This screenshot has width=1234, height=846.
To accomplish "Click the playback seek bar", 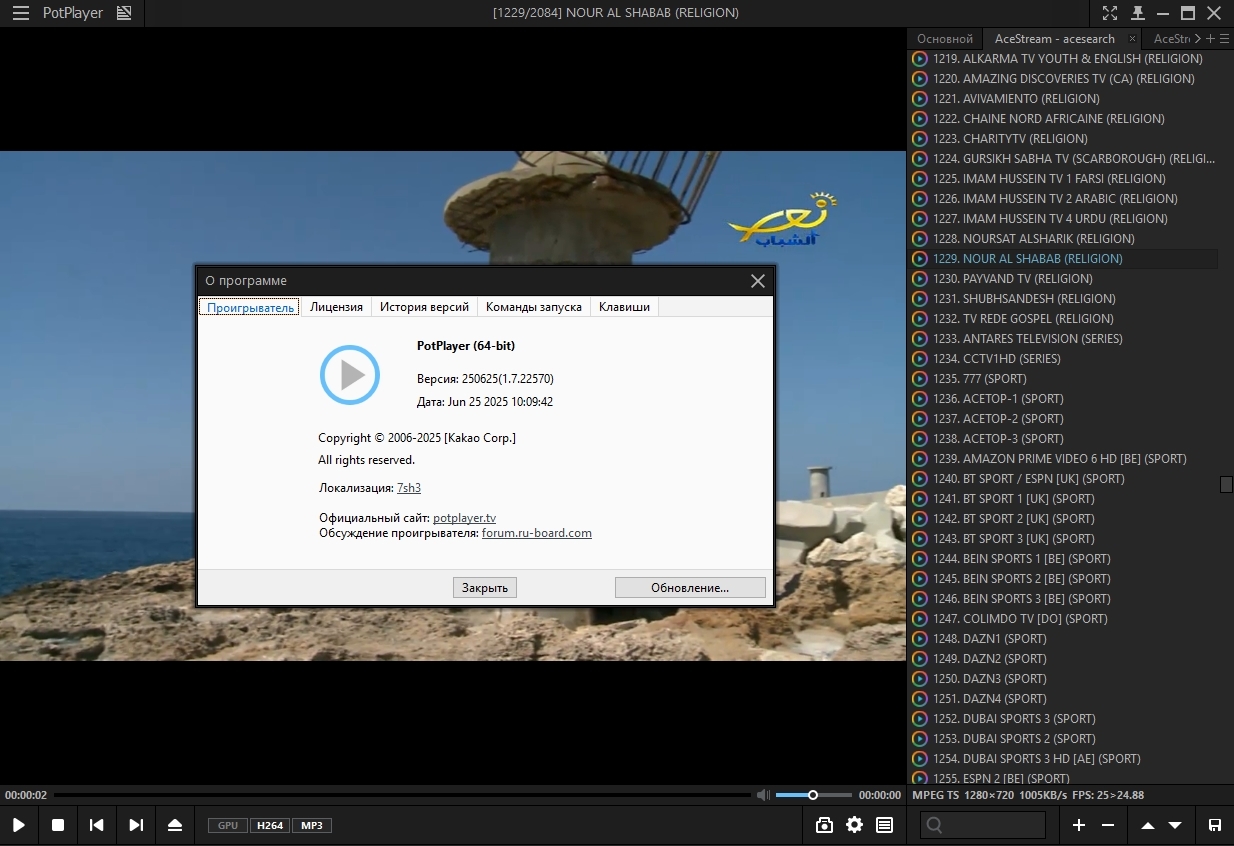I will (402, 795).
